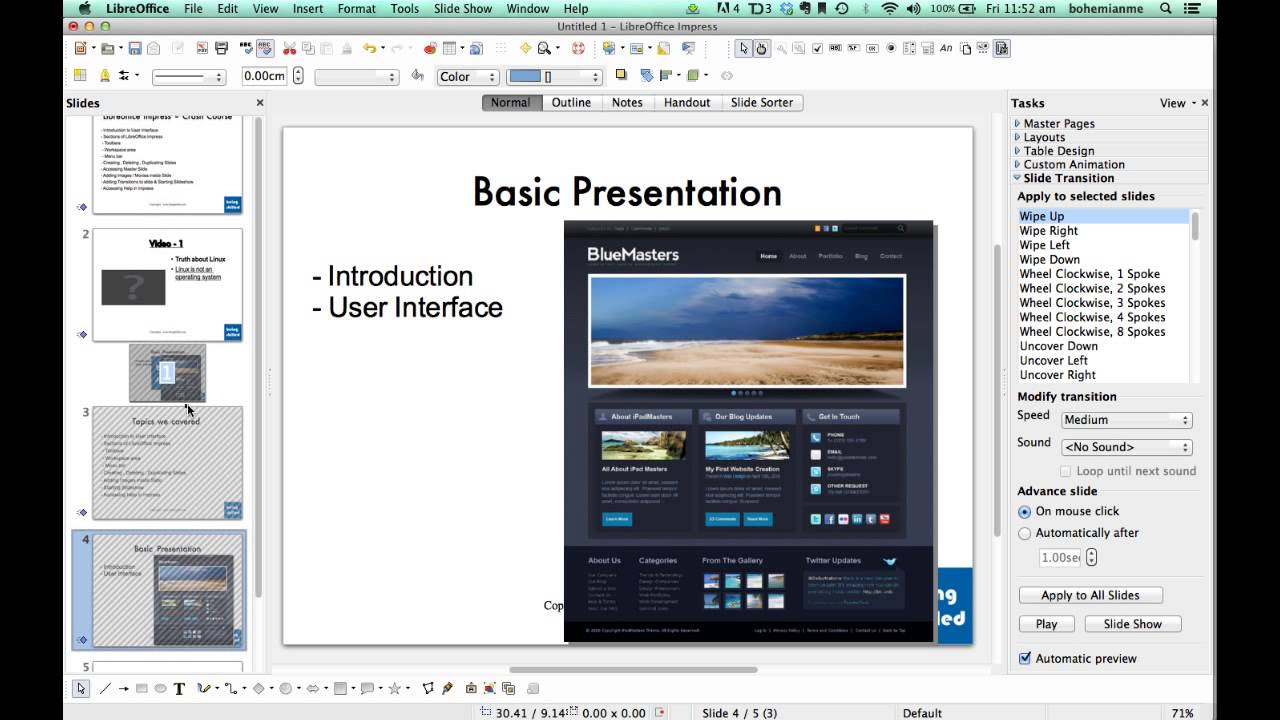Select Wipe Right transition
1280x720 pixels.
coord(1048,231)
